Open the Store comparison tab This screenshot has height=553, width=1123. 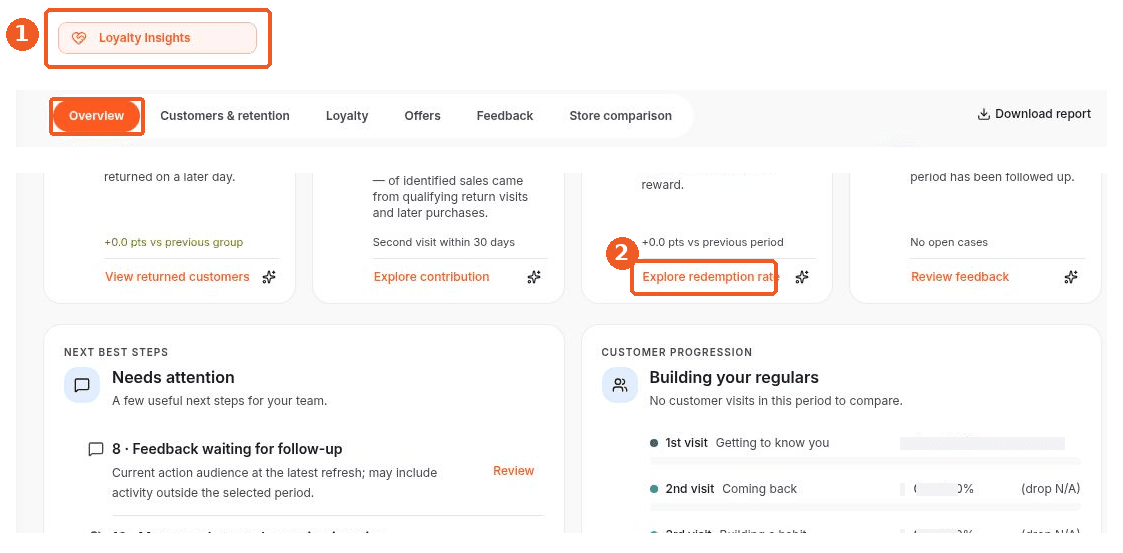tap(620, 116)
